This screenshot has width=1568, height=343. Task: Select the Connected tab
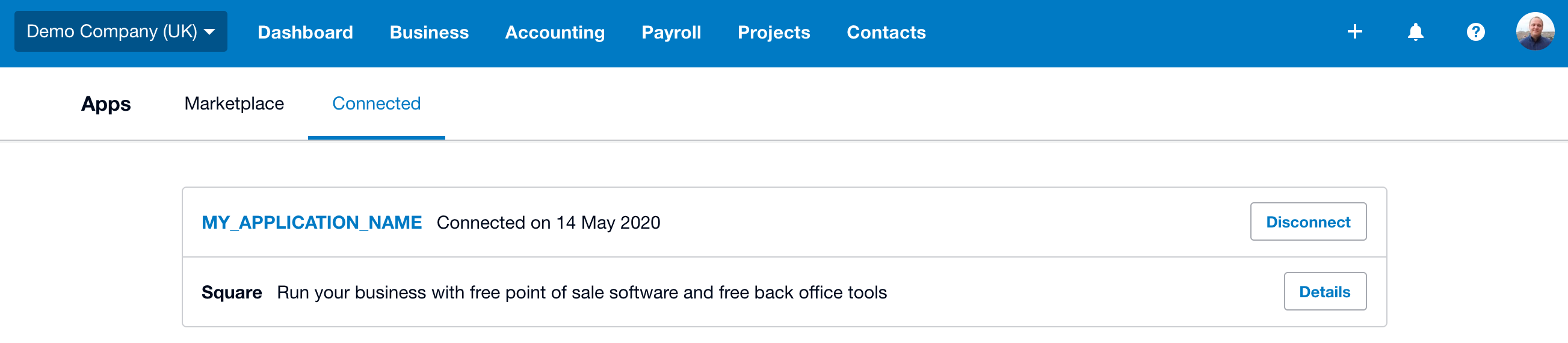pyautogui.click(x=376, y=104)
